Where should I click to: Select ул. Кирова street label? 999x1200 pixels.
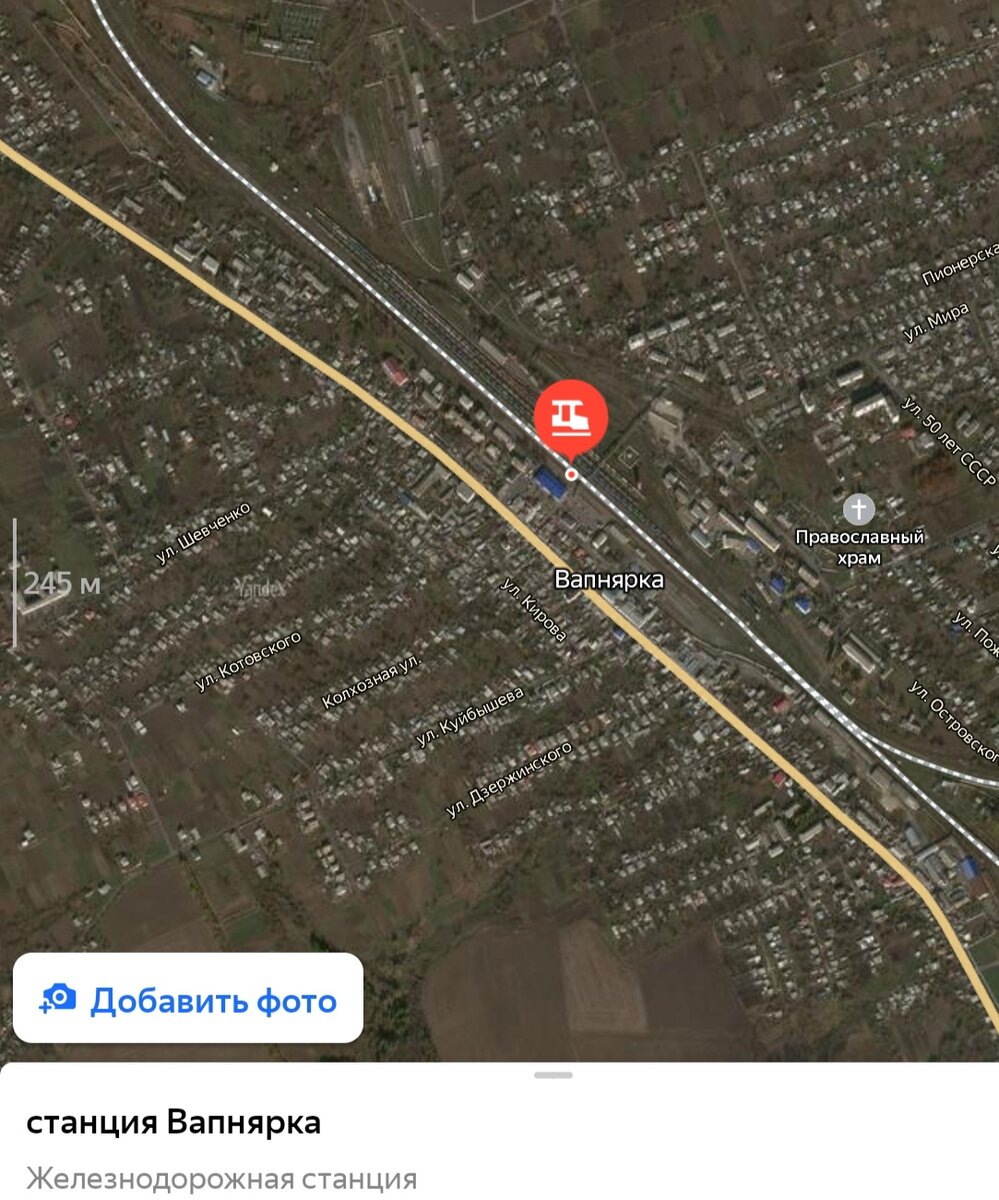[x=533, y=610]
